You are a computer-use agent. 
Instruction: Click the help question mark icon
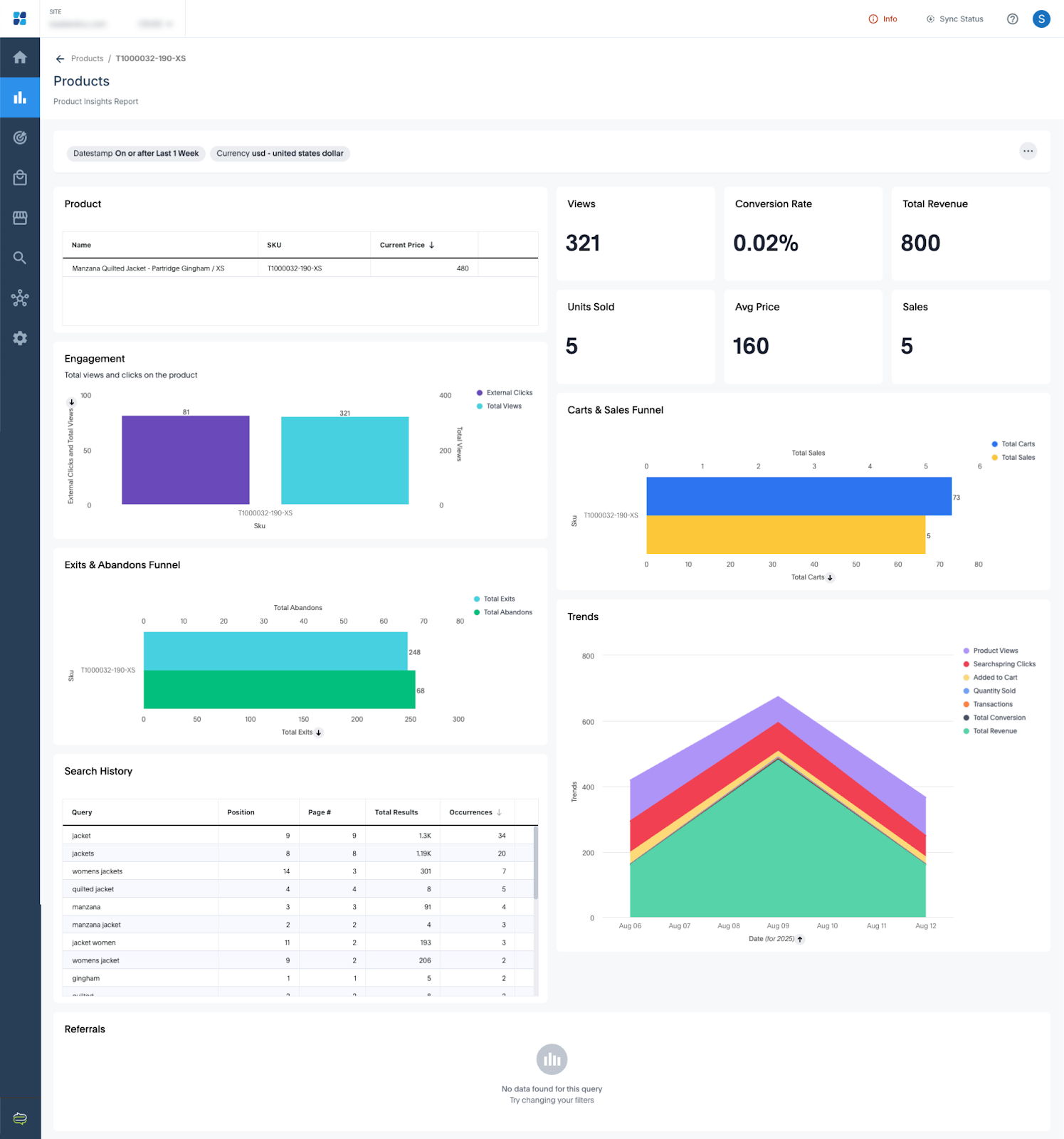(x=1012, y=19)
